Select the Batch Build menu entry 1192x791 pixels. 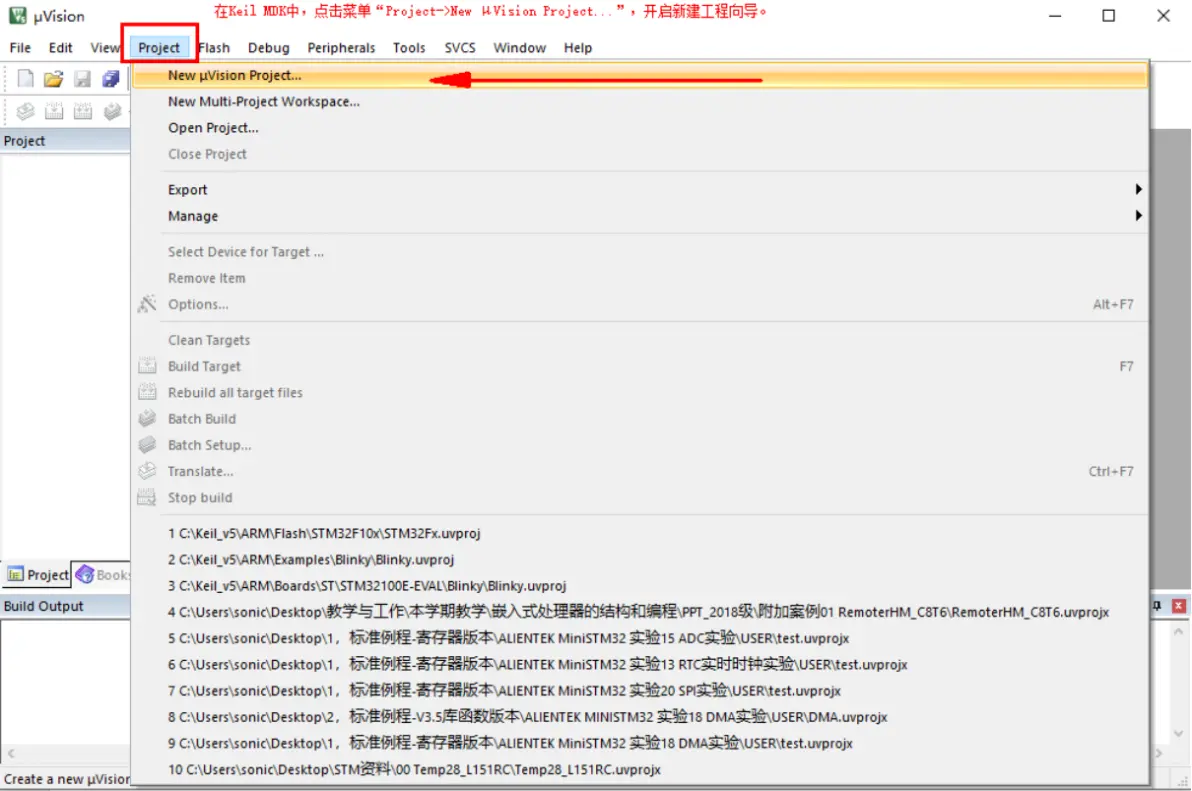(639, 419)
